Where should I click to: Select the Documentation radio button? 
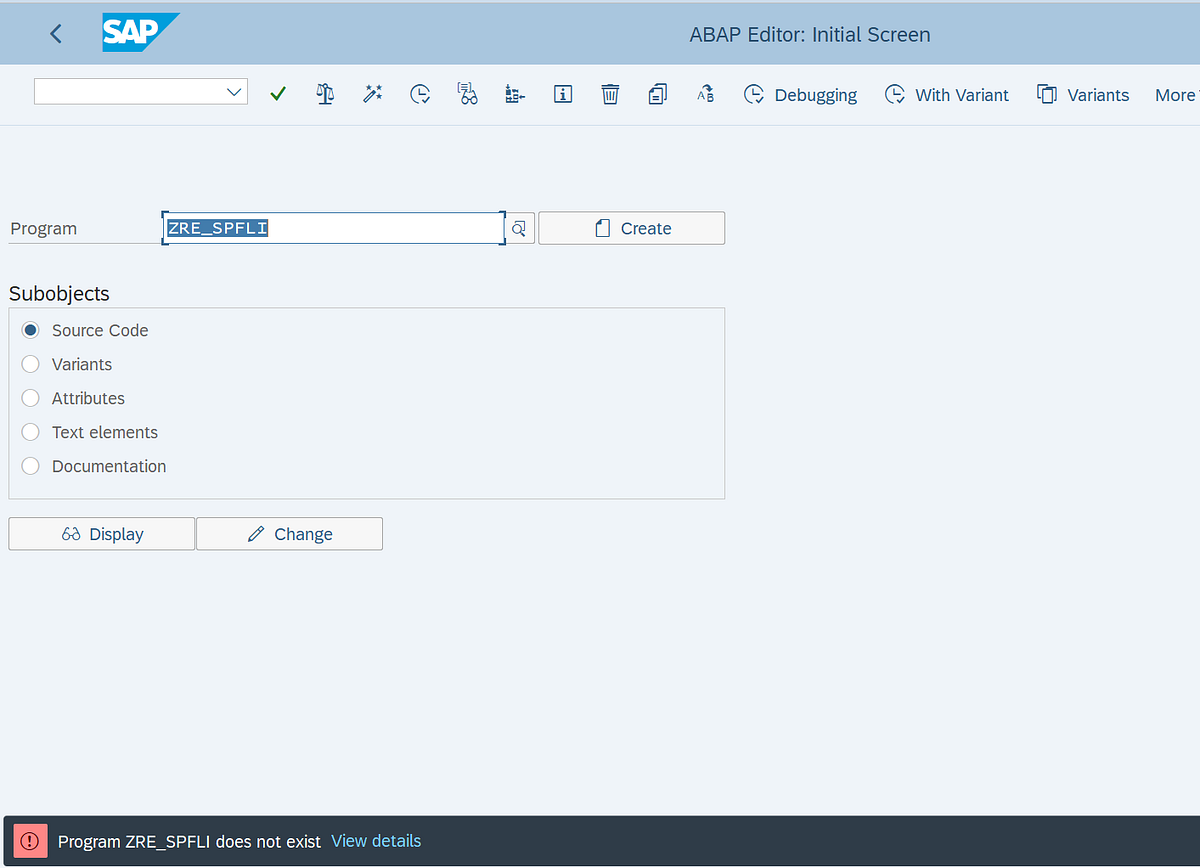coord(30,466)
